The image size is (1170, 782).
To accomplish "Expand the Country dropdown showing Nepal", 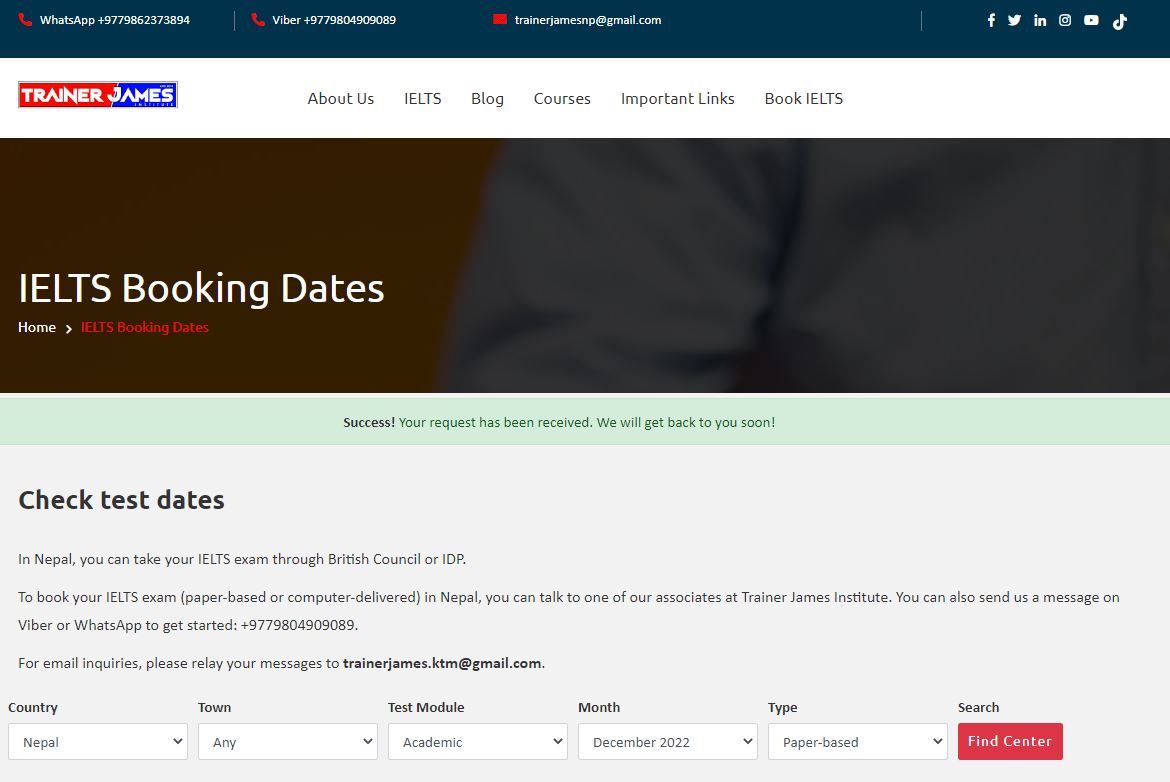I will [x=98, y=742].
